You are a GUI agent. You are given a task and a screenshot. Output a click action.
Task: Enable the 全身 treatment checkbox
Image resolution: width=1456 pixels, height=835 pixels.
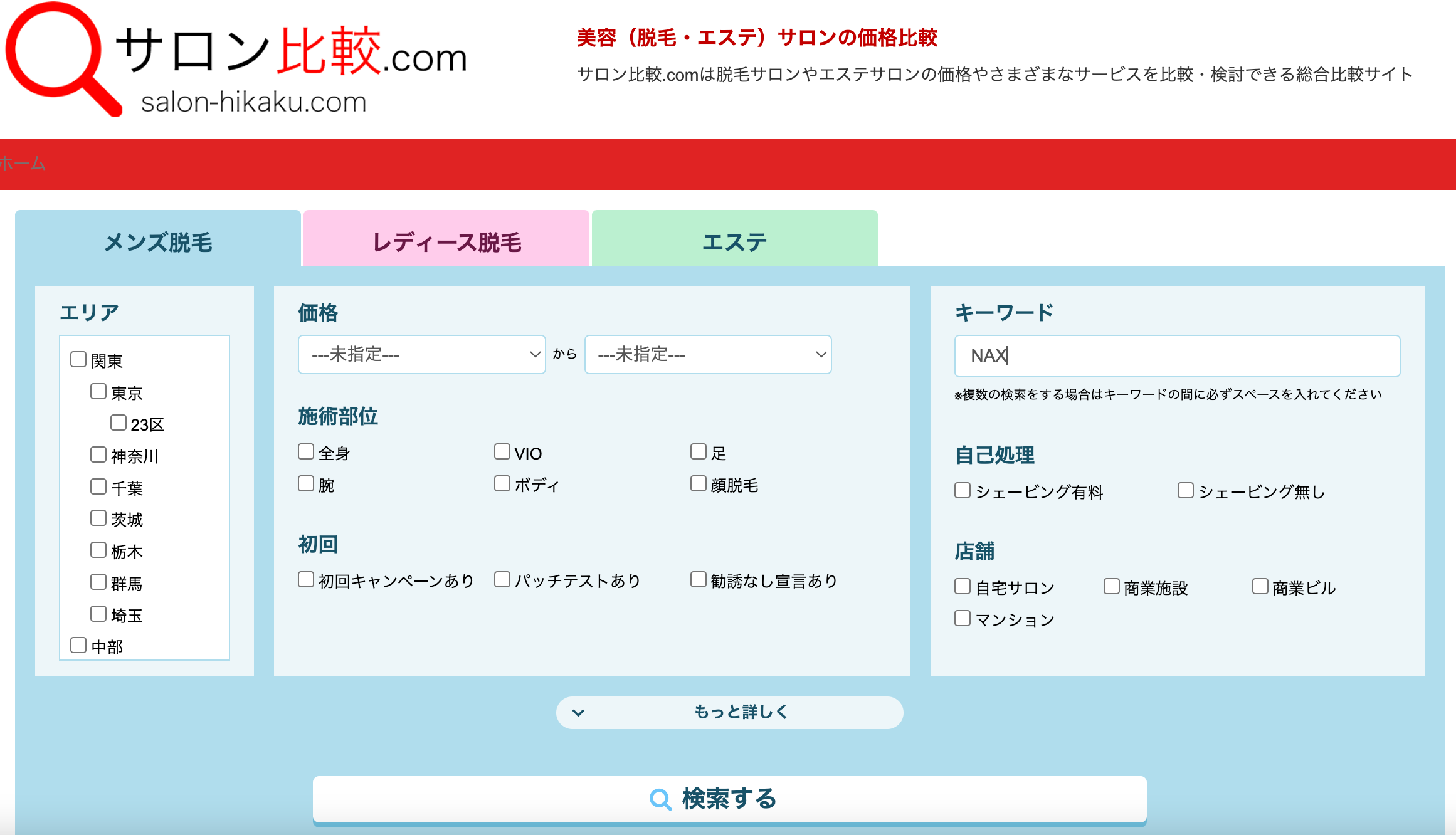[x=306, y=452]
